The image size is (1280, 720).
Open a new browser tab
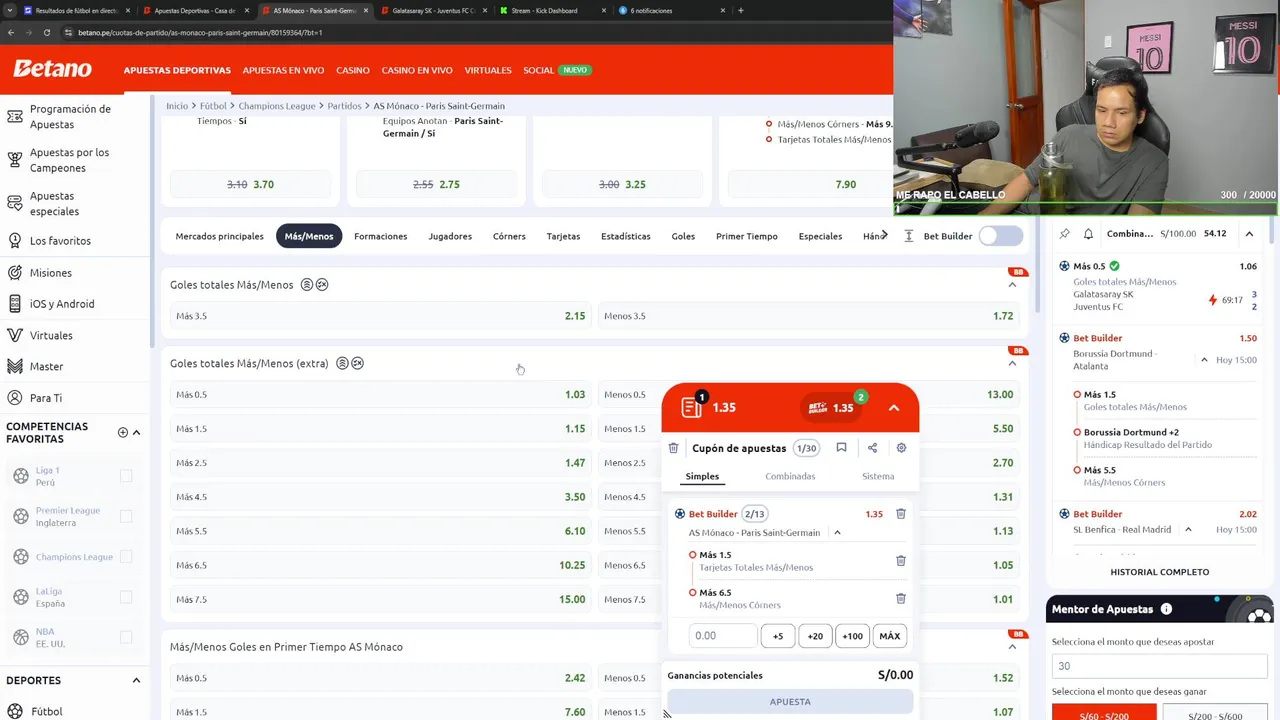[x=740, y=10]
